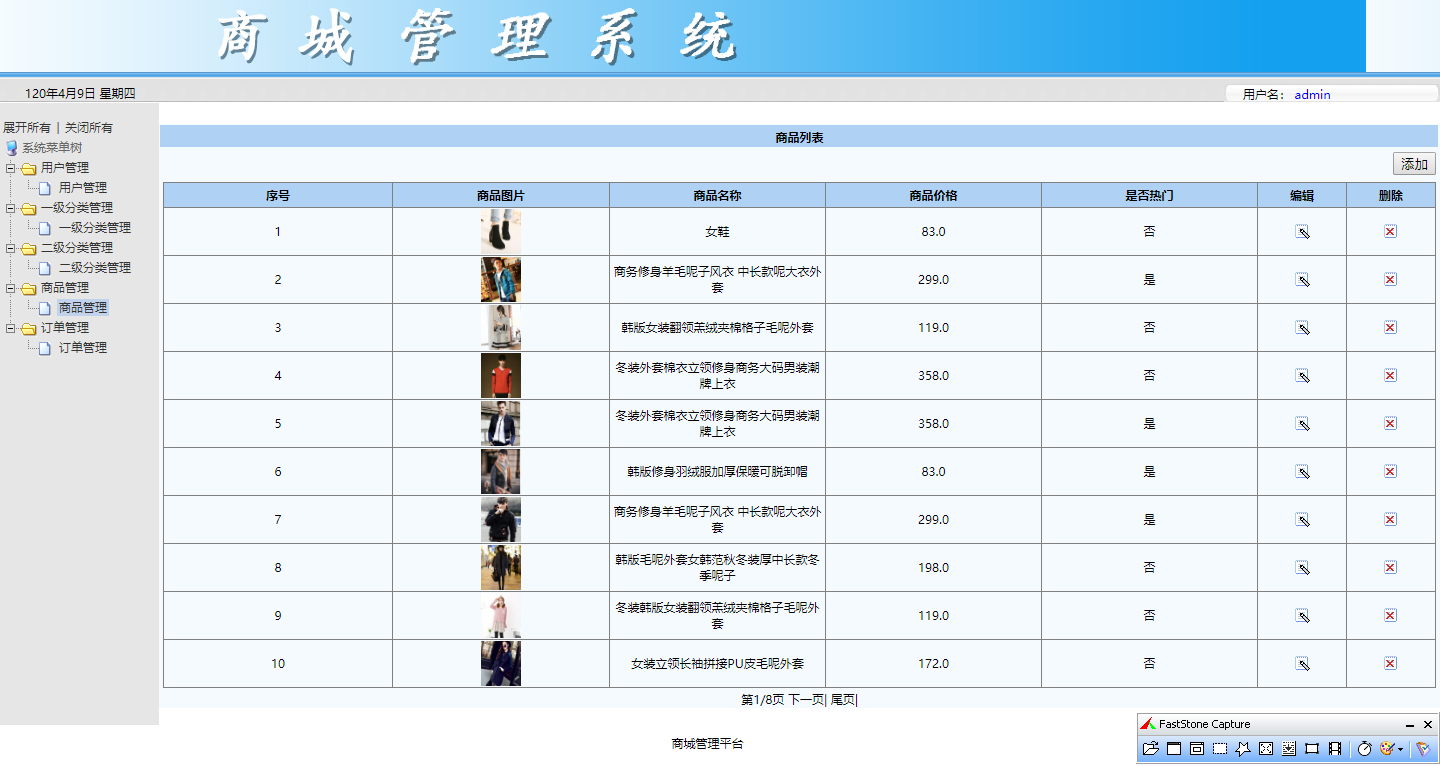Collapse the 商品管理 folder node

[10, 288]
